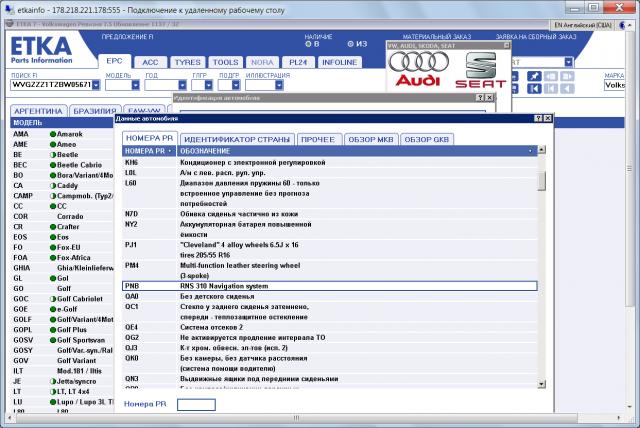Click the PR list scrollbar thumb
The image size is (640, 428).
tap(541, 181)
